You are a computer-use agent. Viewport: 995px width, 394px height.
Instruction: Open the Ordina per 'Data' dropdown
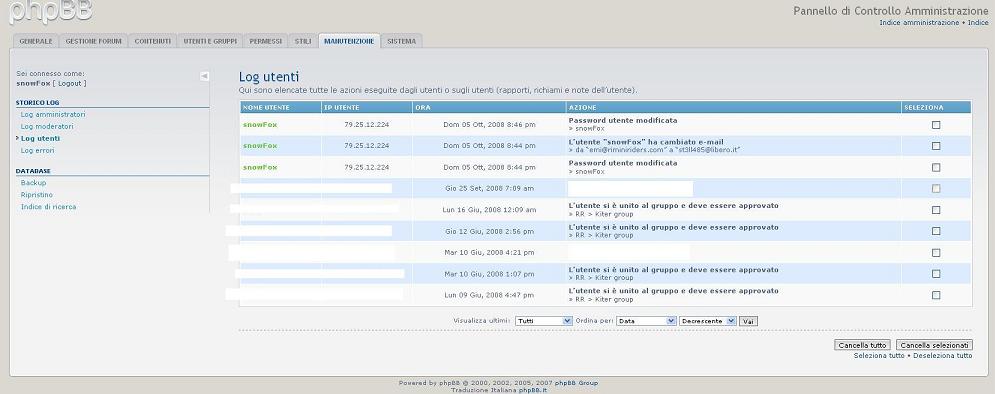tap(646, 321)
